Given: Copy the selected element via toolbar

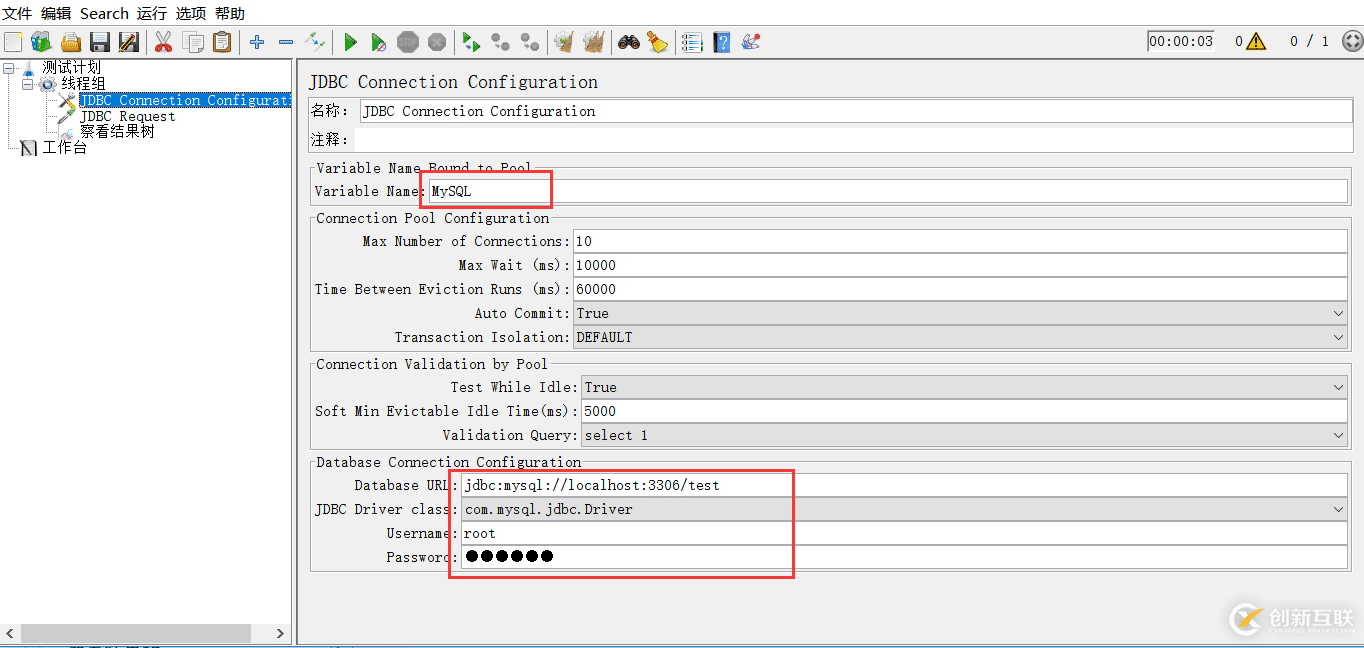Looking at the screenshot, I should click(193, 42).
